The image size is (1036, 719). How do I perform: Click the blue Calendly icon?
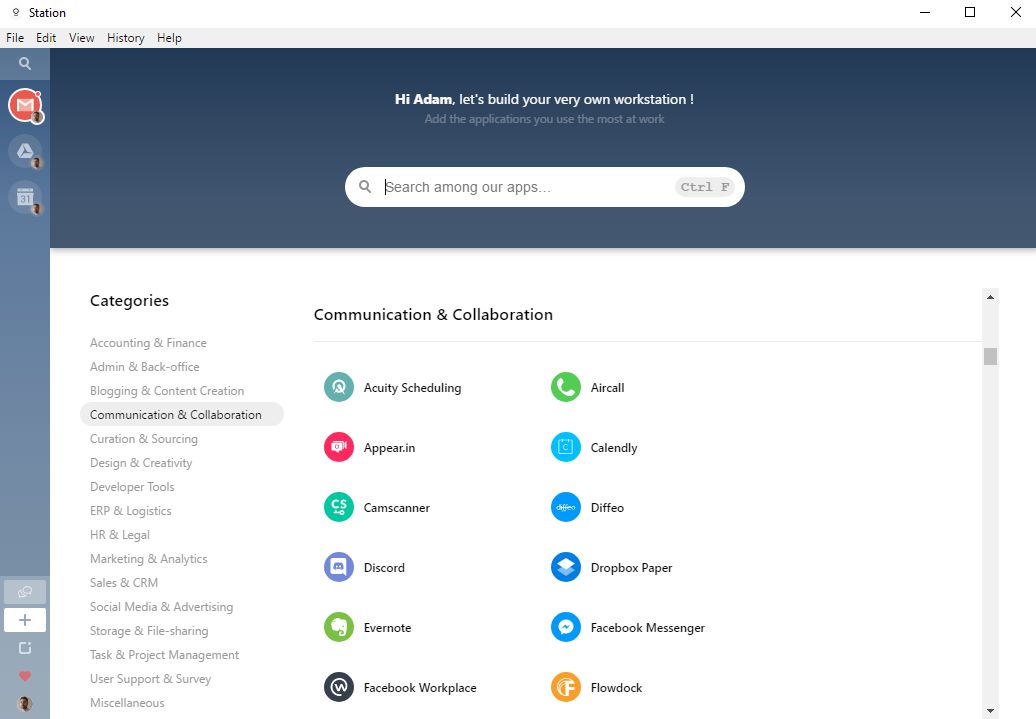tap(566, 447)
